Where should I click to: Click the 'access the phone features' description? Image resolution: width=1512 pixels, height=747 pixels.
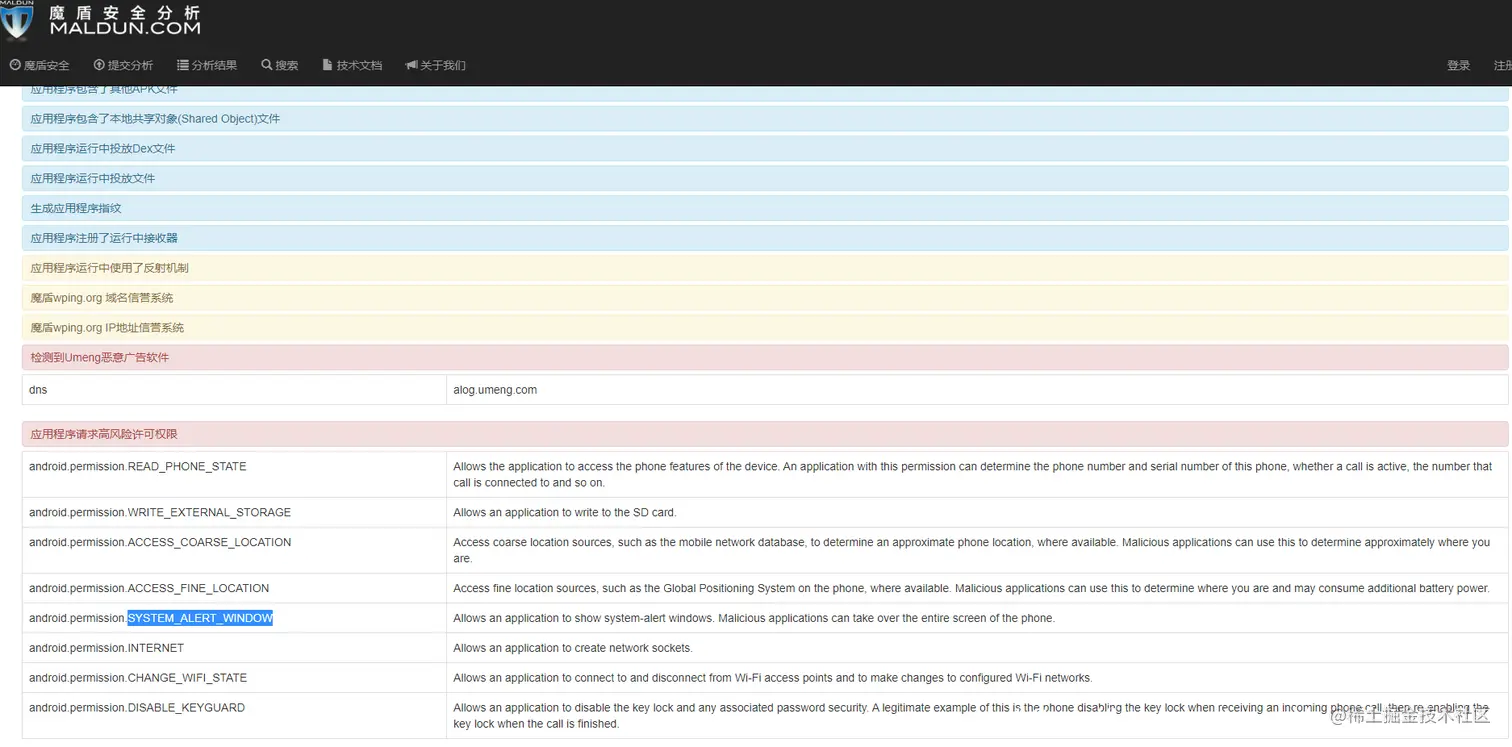click(973, 474)
